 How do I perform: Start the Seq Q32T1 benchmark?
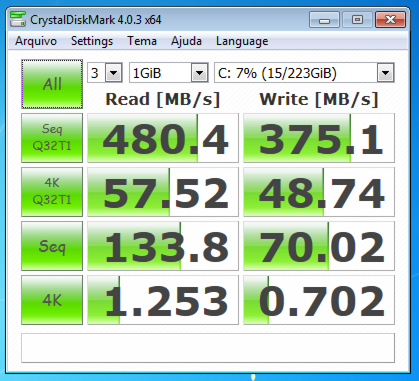click(x=52, y=138)
